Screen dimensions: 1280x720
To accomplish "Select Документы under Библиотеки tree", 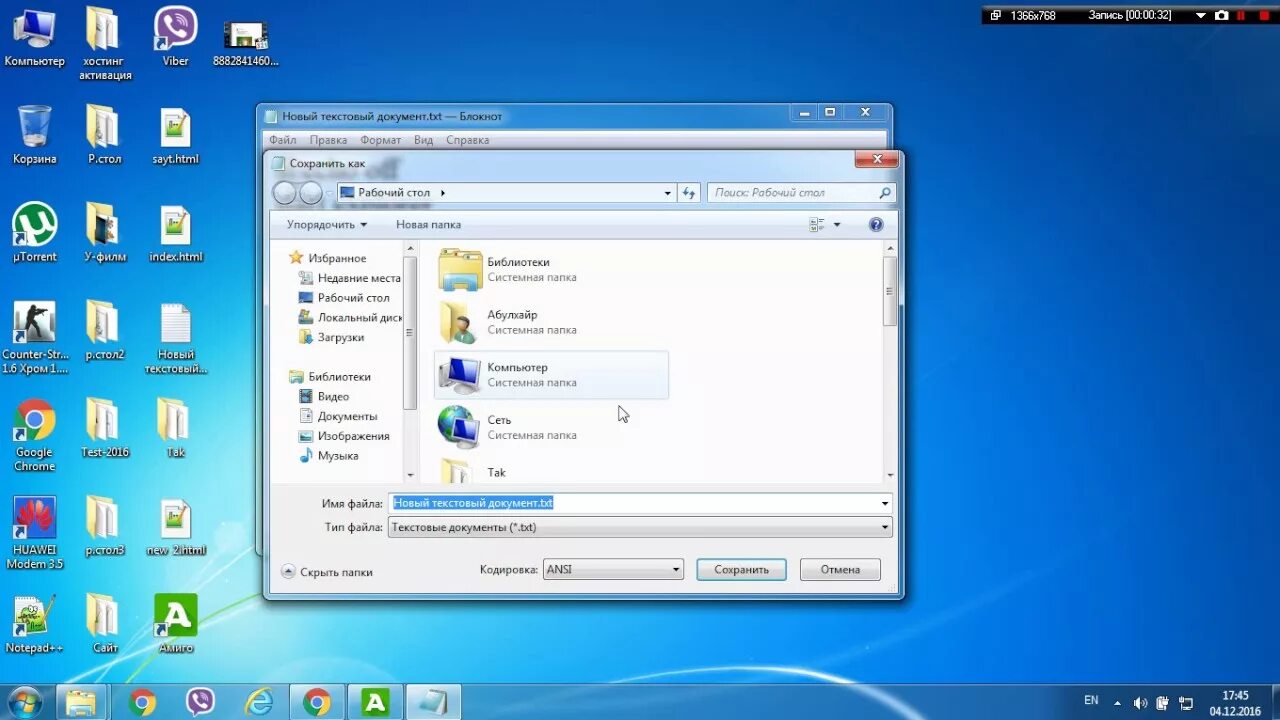I will [x=338, y=416].
